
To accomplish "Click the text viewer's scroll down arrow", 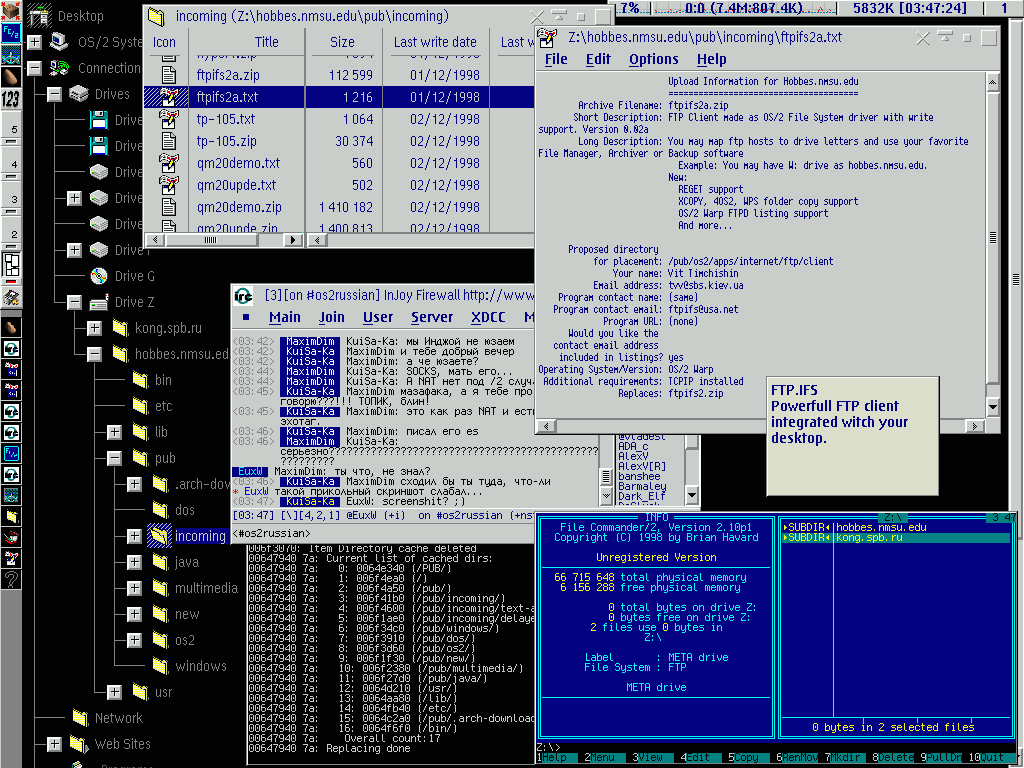I will (x=993, y=407).
